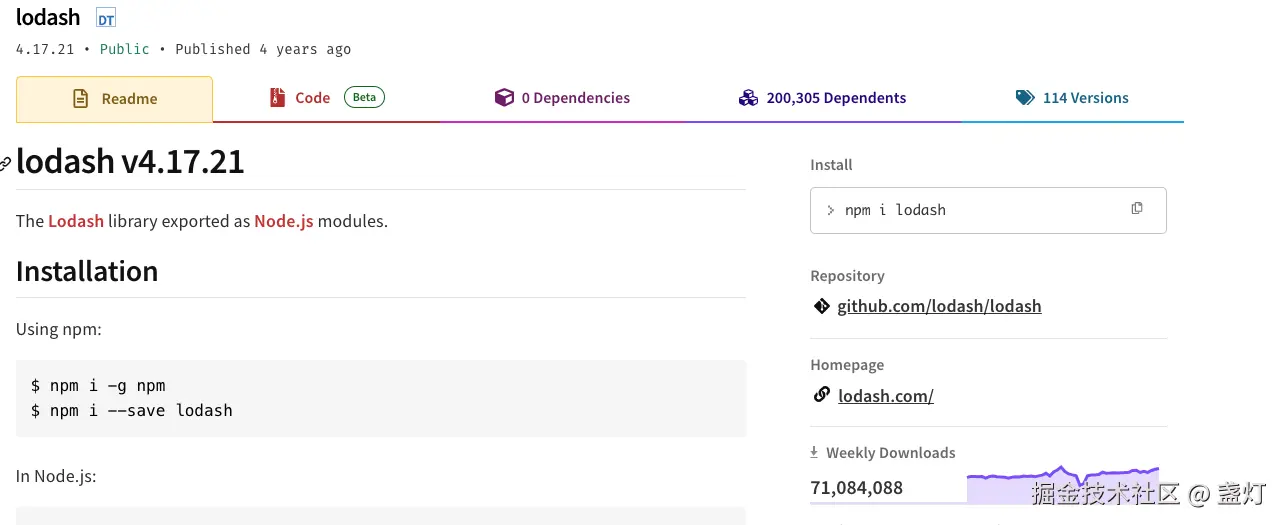Click the 'Using npm:' text
This screenshot has width=1284, height=525.
click(x=59, y=329)
